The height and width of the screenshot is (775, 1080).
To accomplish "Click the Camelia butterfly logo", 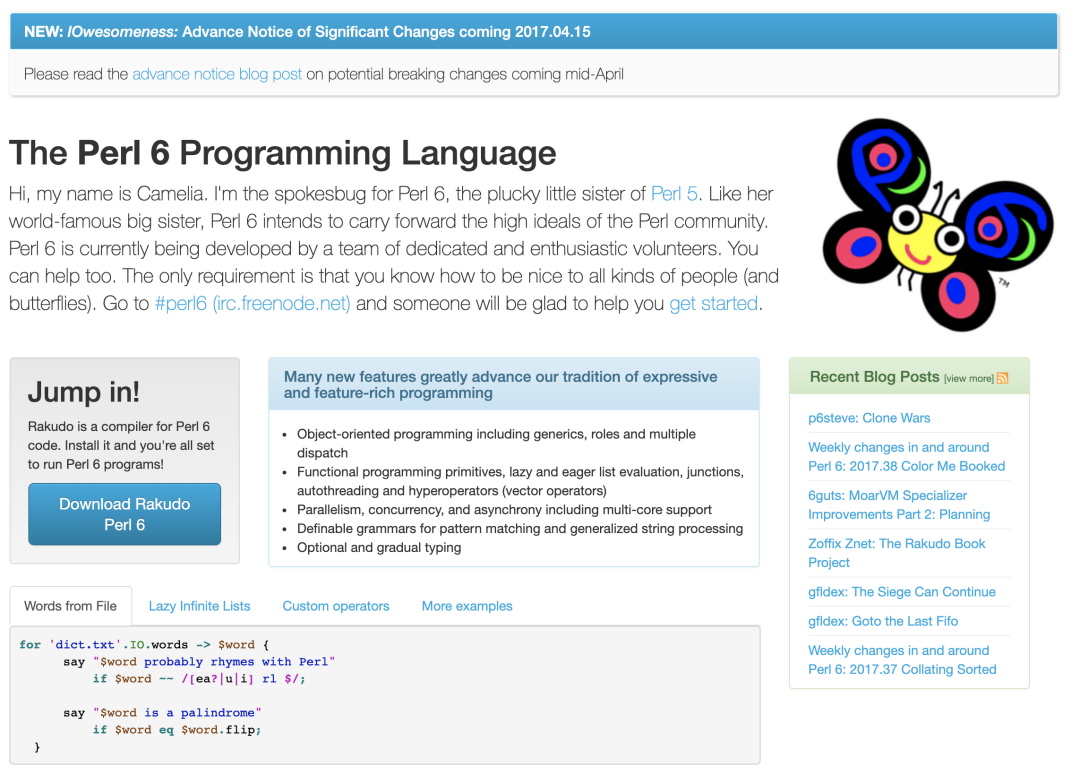I will click(x=937, y=225).
